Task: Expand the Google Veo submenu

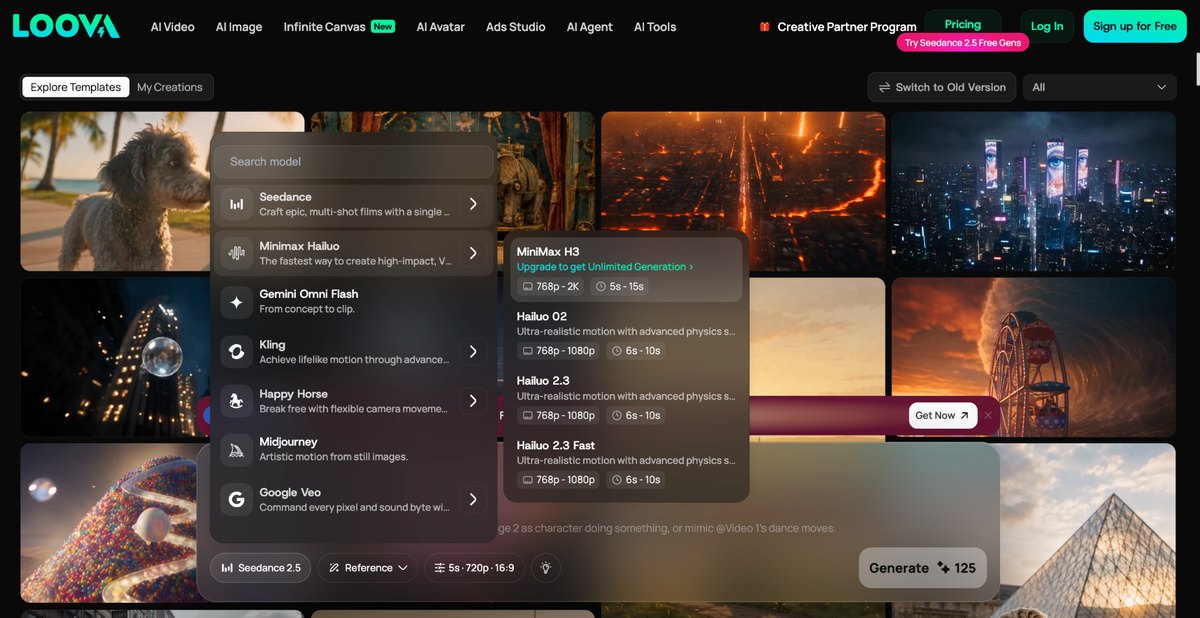Action: tap(473, 499)
